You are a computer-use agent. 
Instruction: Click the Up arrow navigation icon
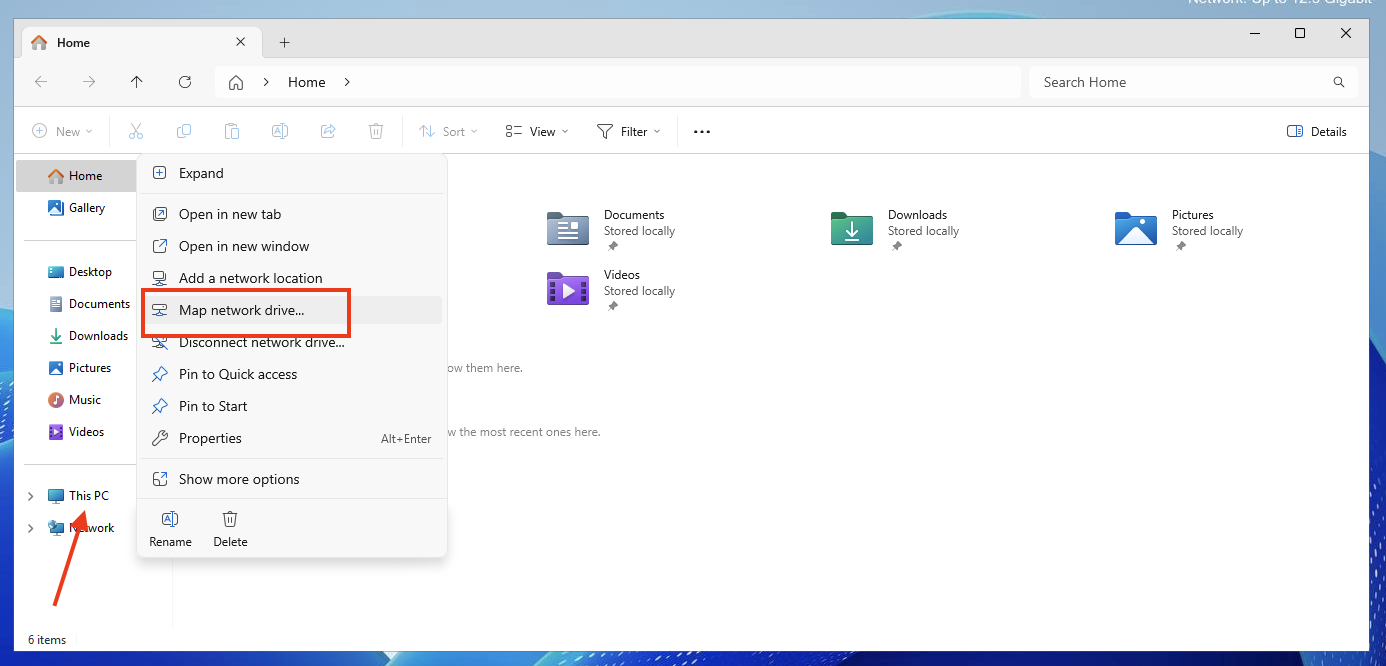(137, 82)
